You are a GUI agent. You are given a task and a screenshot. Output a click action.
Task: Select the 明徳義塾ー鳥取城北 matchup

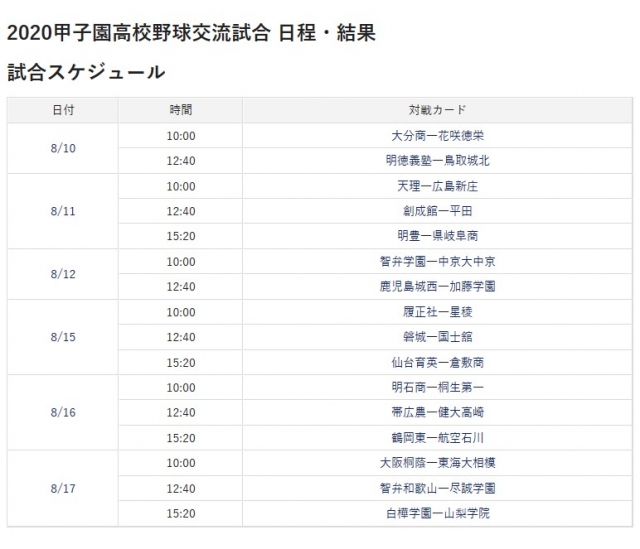[x=437, y=160]
